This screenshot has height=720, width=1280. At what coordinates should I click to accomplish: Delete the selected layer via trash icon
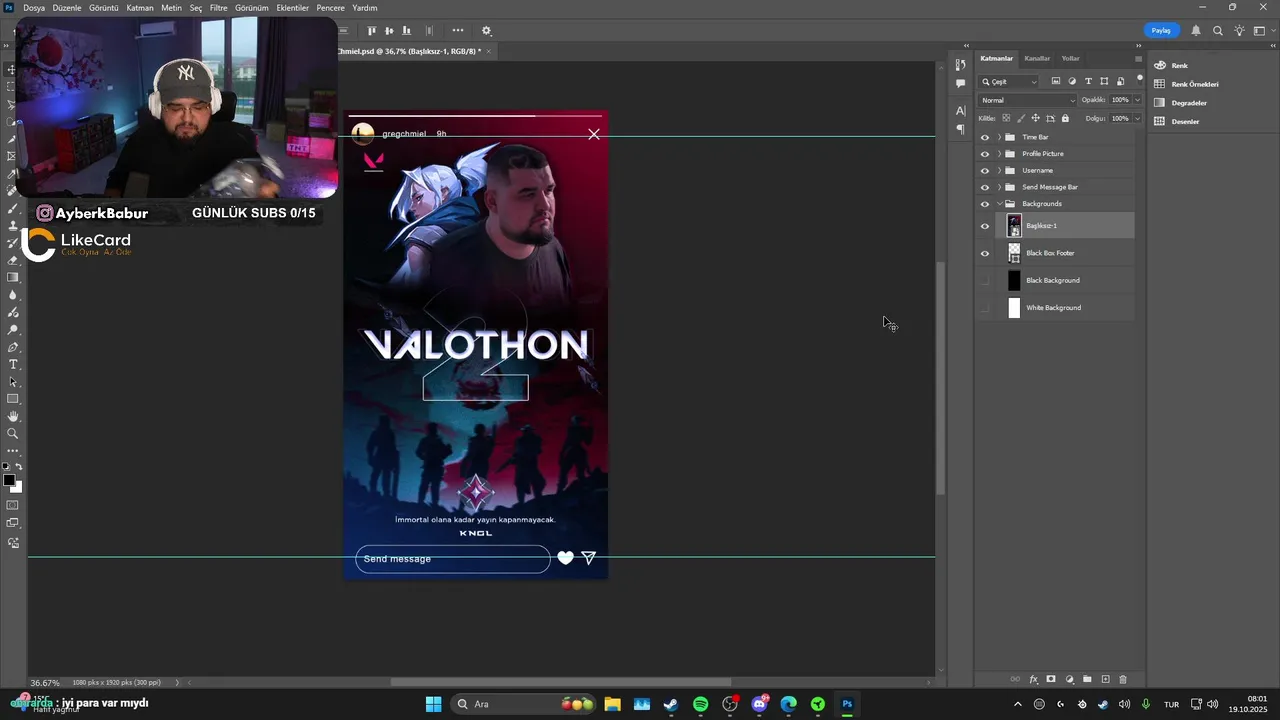[1123, 680]
